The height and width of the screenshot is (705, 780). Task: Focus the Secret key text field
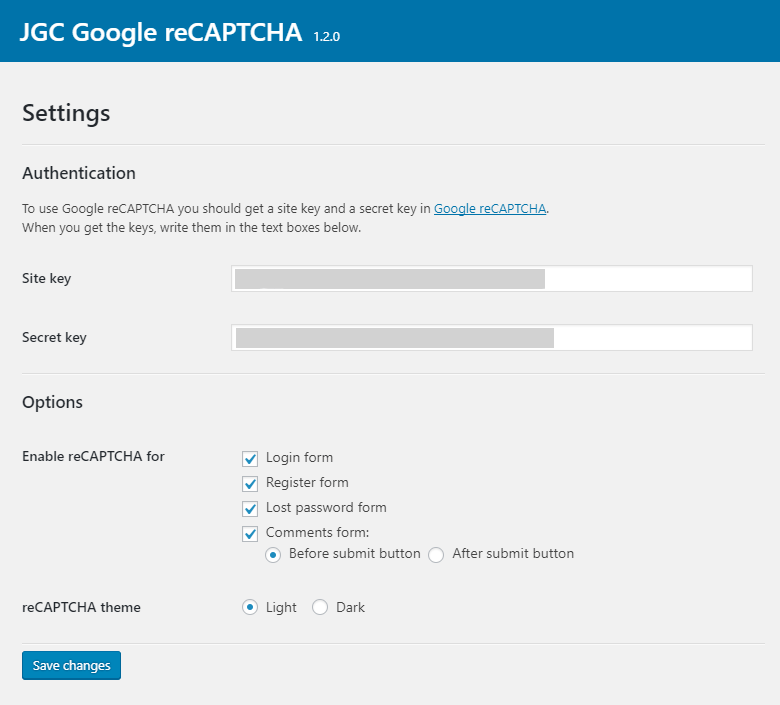(491, 337)
